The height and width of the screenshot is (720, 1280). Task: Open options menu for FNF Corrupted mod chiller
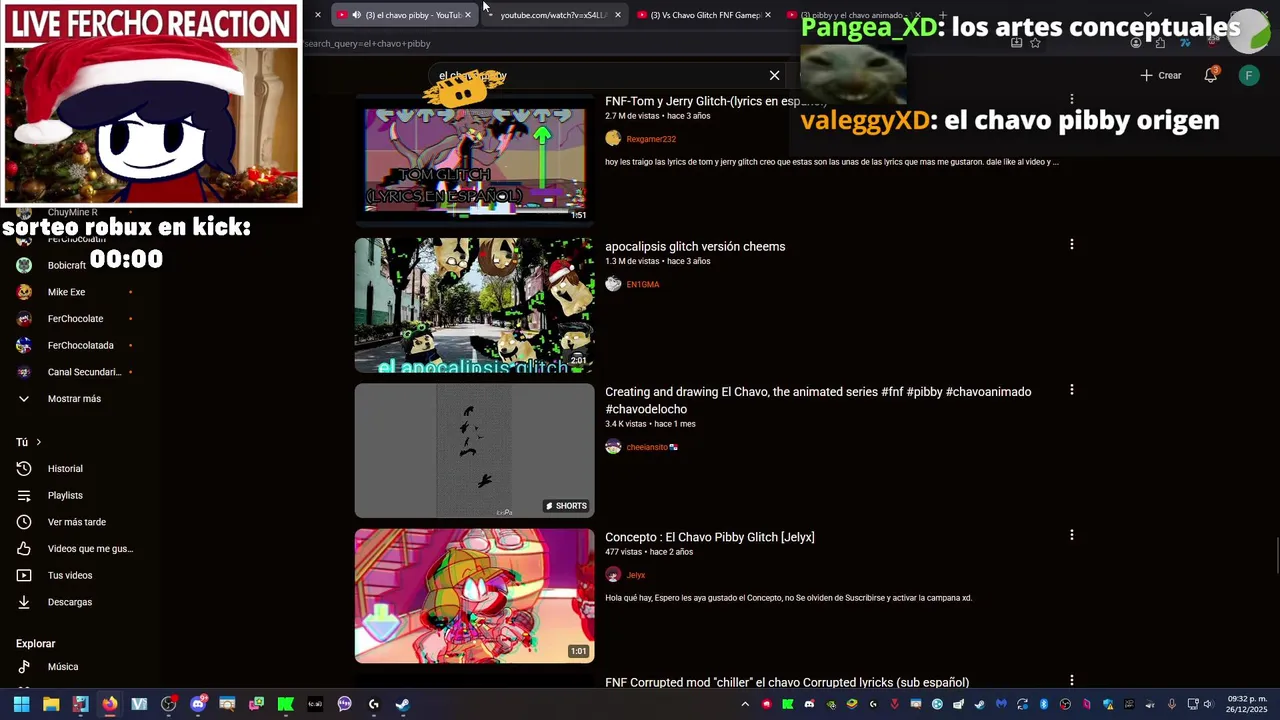(1071, 680)
